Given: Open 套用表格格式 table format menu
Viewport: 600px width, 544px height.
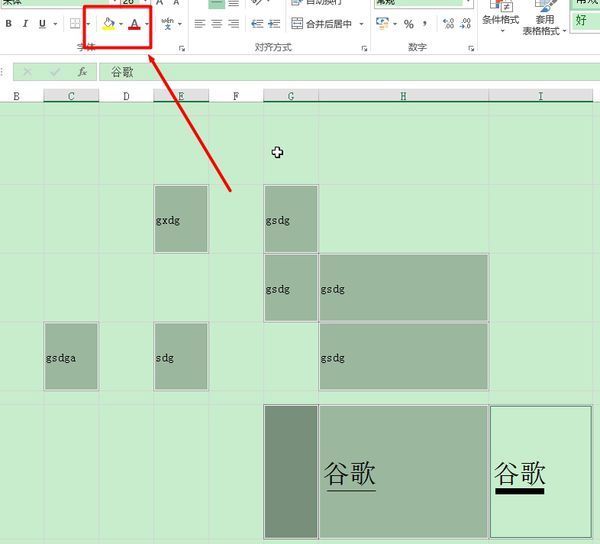Looking at the screenshot, I should pos(544,18).
